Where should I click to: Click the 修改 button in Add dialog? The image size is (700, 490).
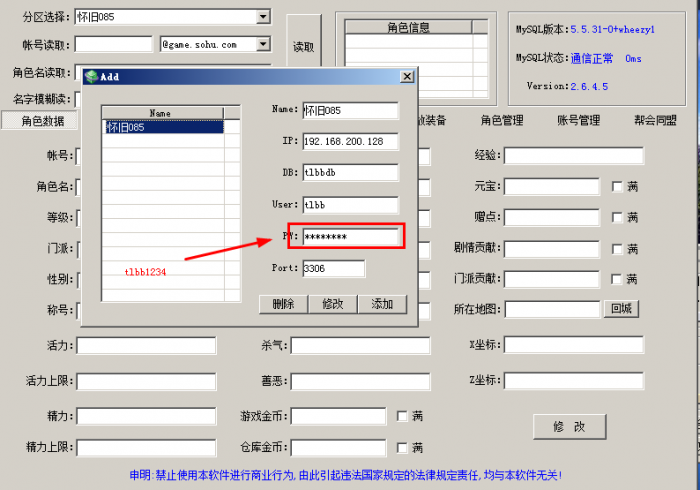(333, 304)
